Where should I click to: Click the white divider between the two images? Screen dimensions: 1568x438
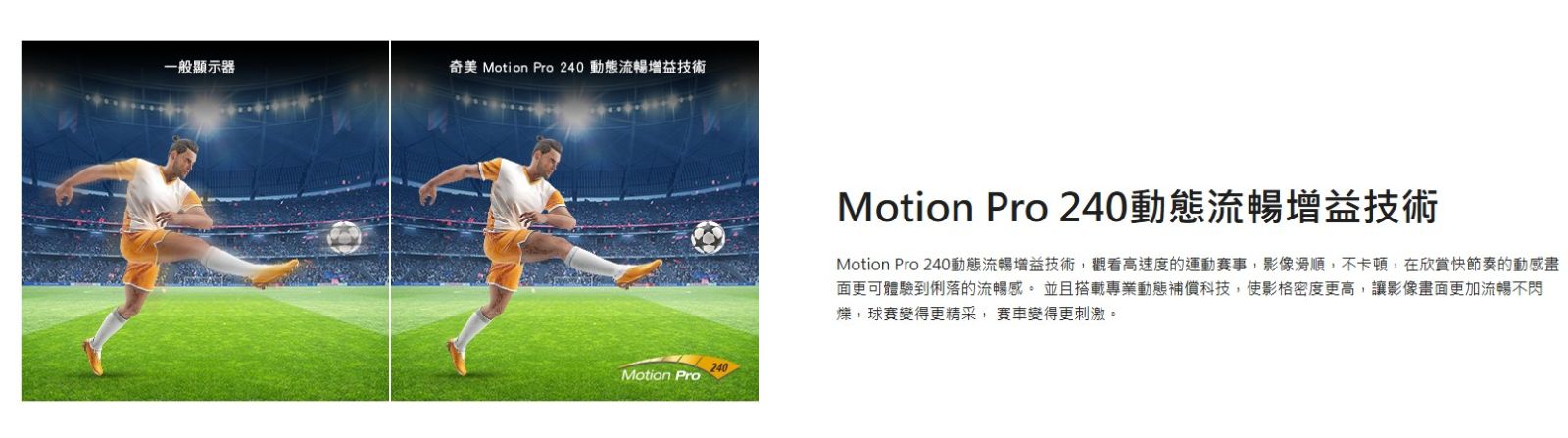(x=390, y=220)
